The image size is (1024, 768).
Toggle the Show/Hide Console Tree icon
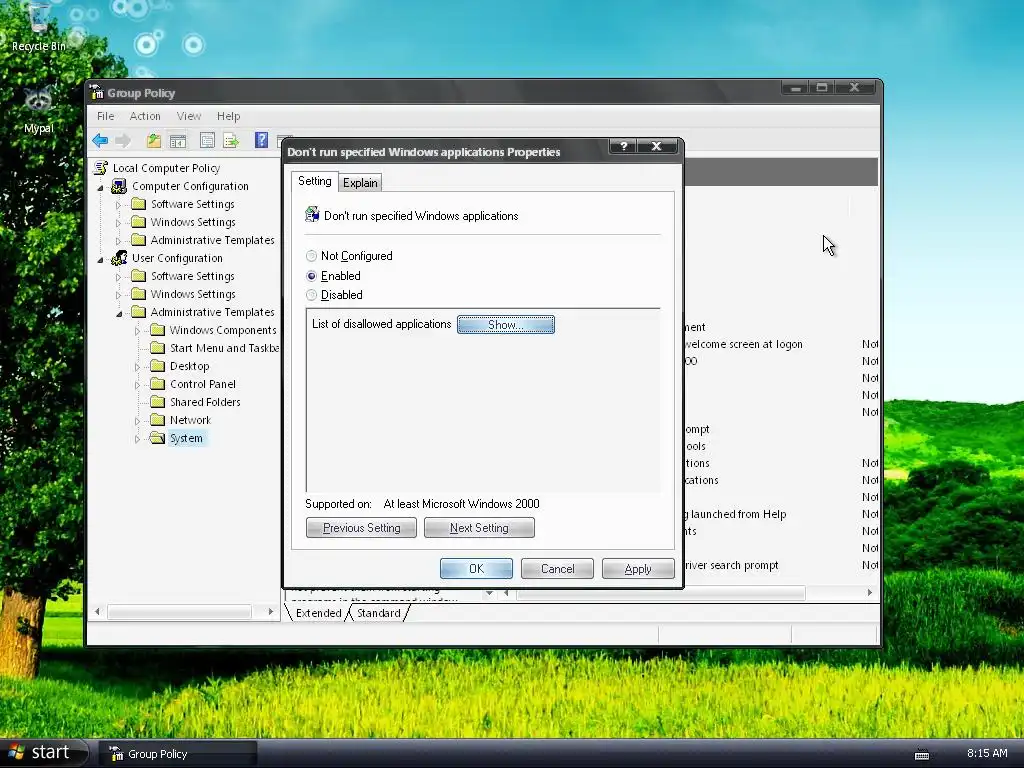(x=178, y=140)
